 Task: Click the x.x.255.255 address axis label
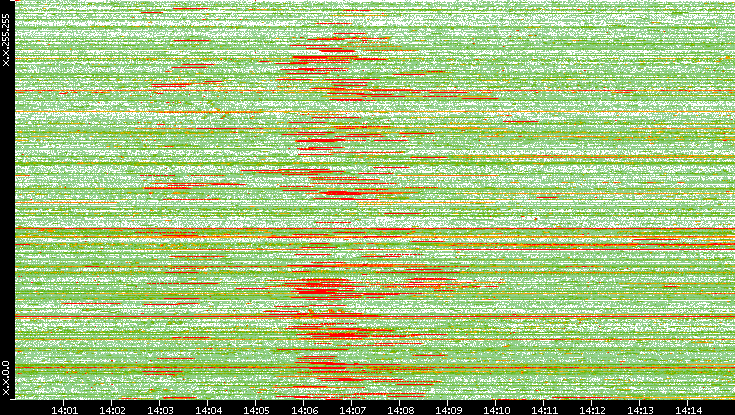click(x=6, y=40)
